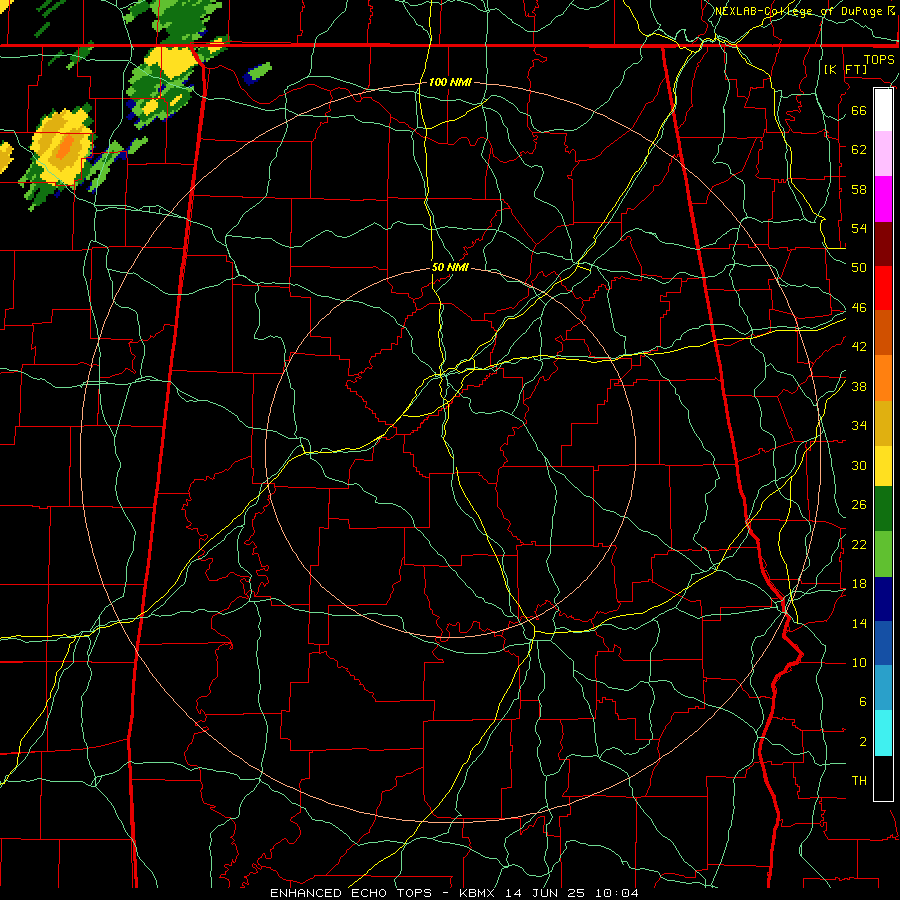Click the gold 38 kft legend swatch

pyautogui.click(x=883, y=423)
